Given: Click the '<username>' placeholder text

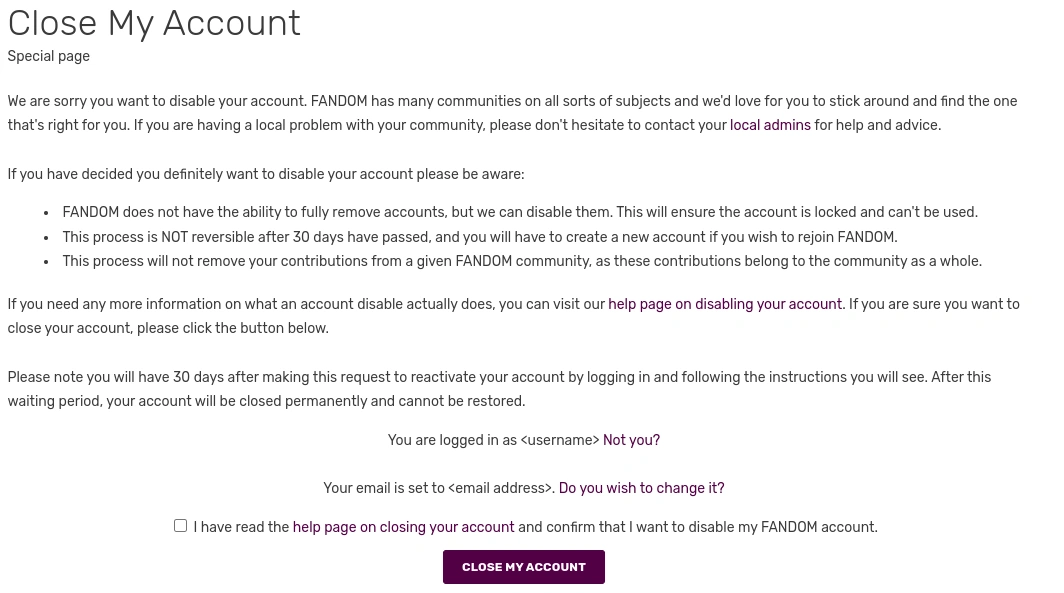Looking at the screenshot, I should 560,441.
